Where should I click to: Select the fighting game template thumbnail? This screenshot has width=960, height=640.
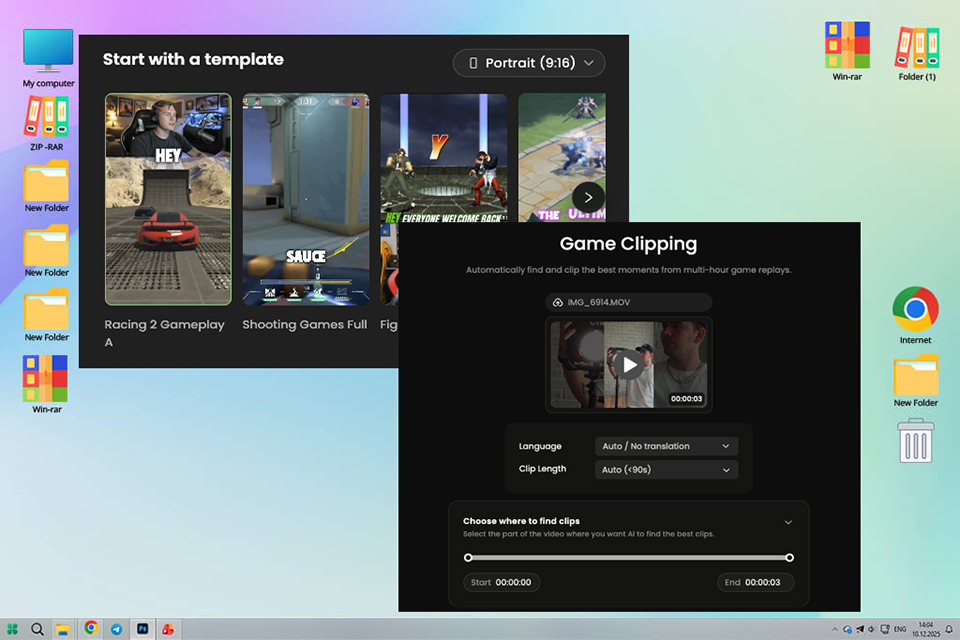click(444, 157)
